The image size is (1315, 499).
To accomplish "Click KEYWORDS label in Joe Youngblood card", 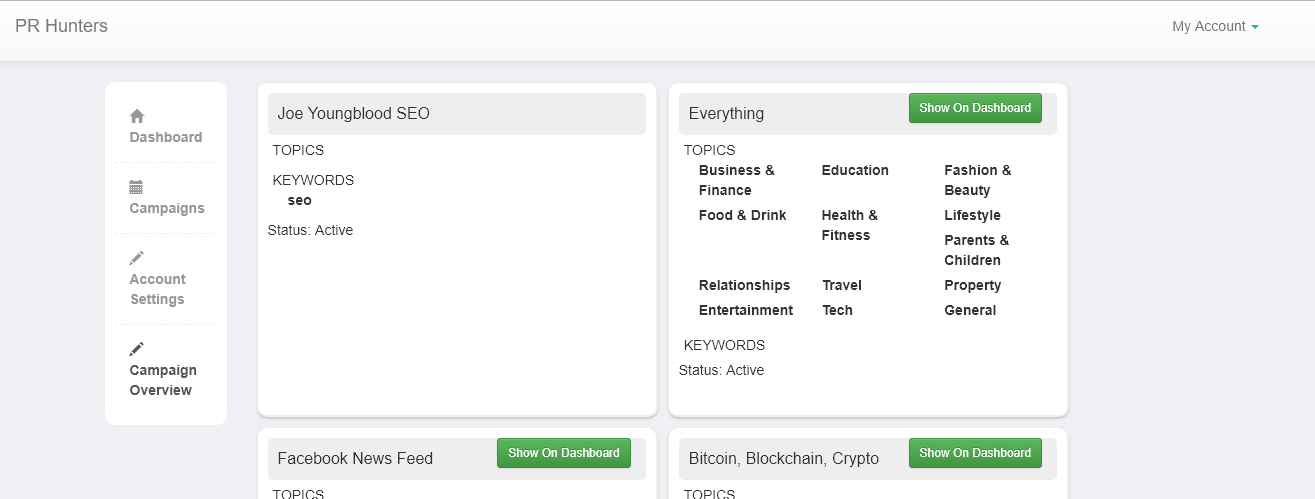I will tap(313, 180).
